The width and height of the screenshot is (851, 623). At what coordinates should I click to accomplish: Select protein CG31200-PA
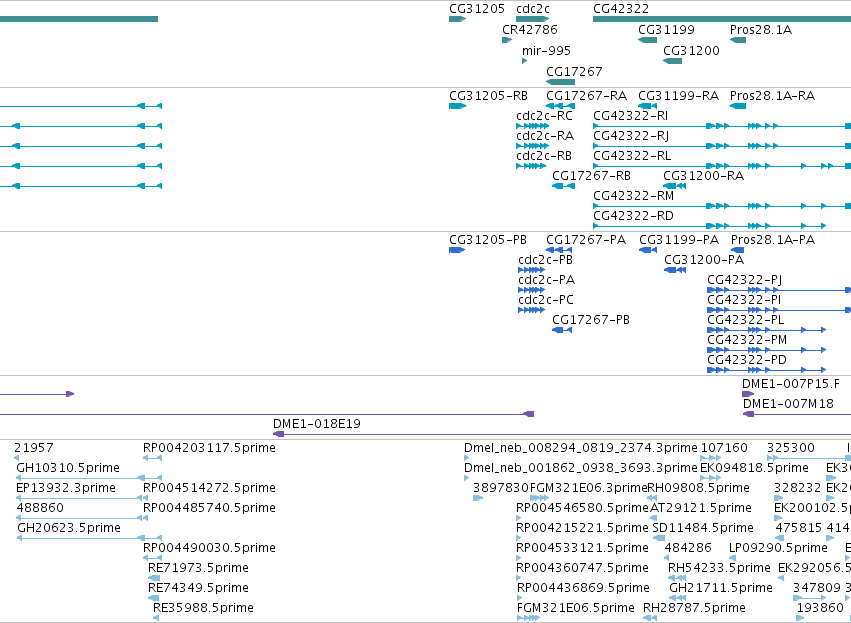click(675, 270)
